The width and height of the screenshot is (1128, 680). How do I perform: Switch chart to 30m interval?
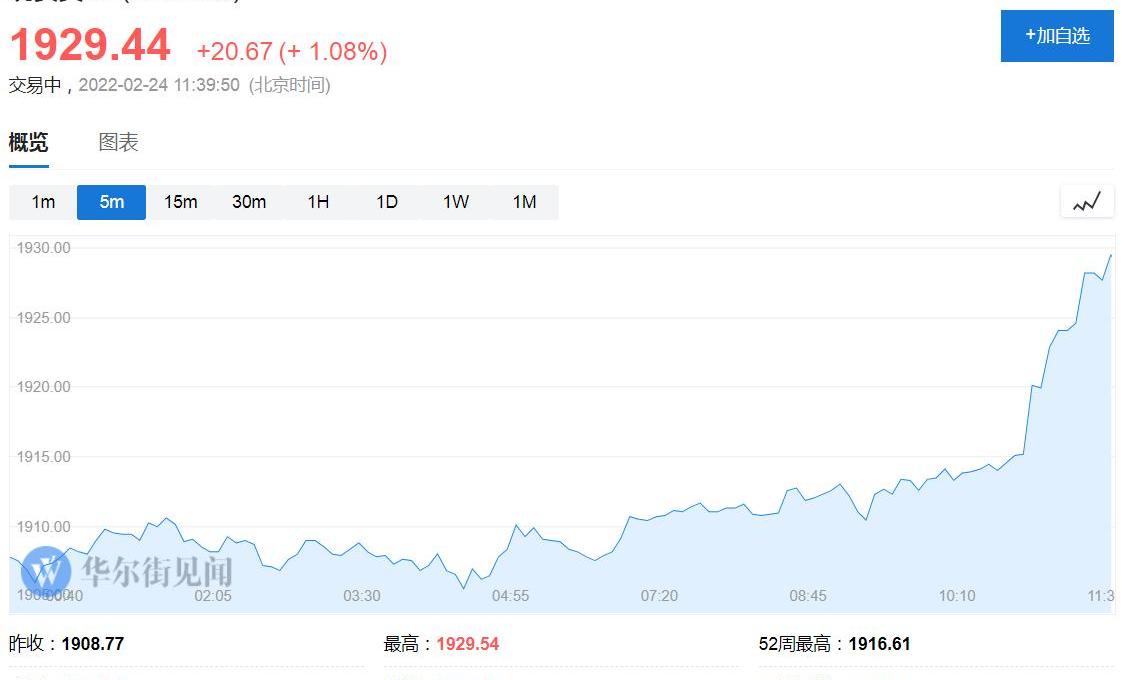click(249, 202)
